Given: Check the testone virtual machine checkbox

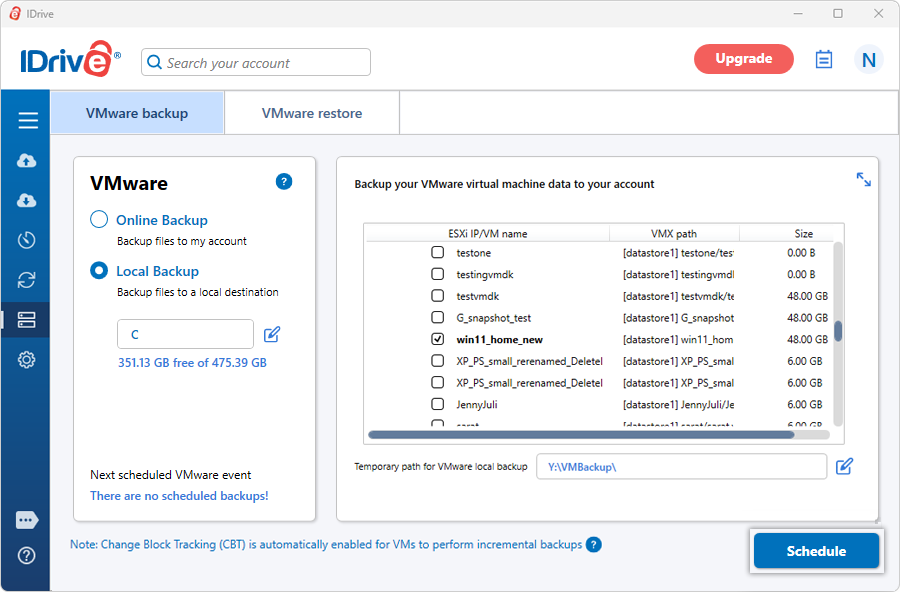Looking at the screenshot, I should click(438, 253).
